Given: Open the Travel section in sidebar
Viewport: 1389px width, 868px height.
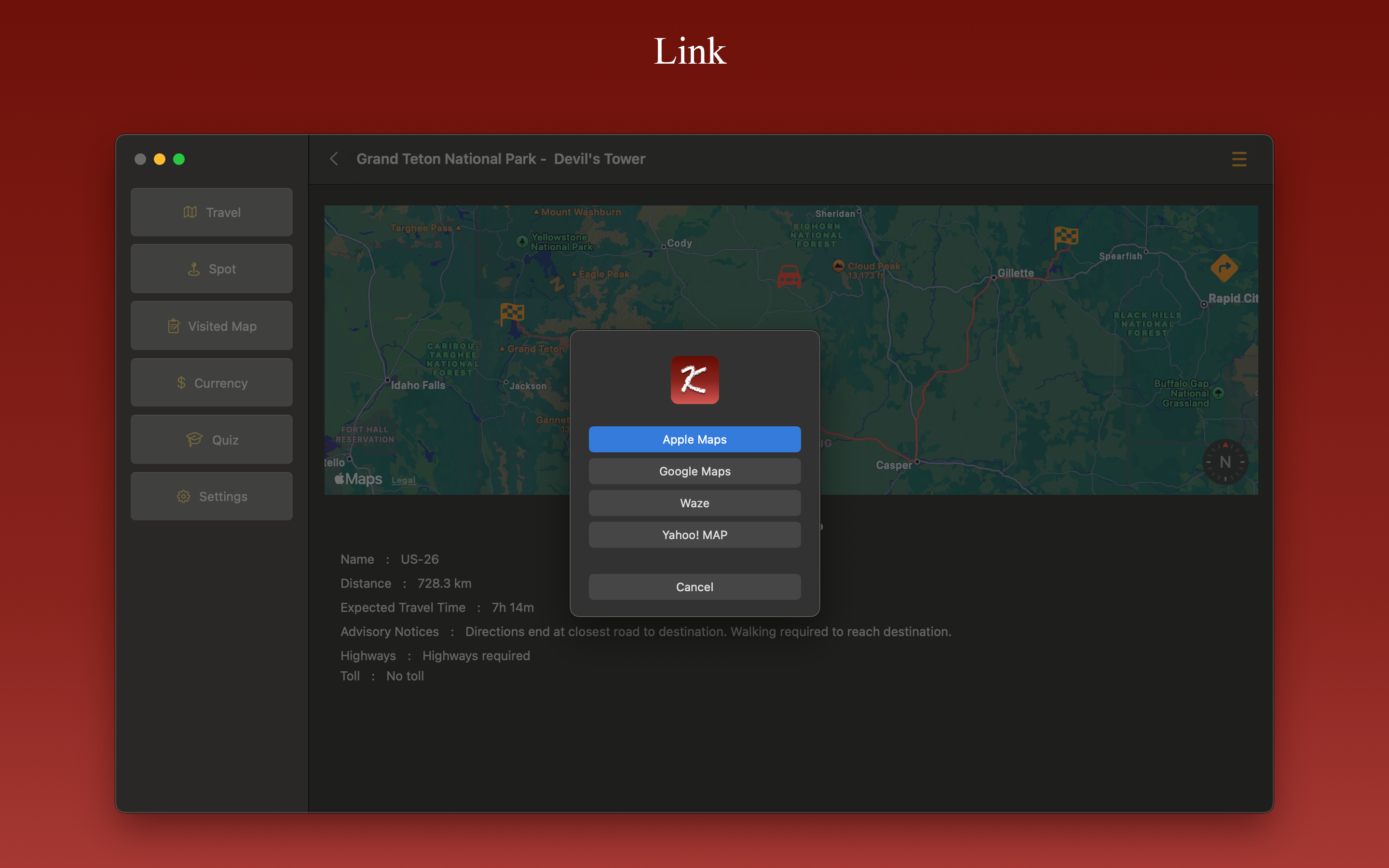Looking at the screenshot, I should (x=211, y=212).
